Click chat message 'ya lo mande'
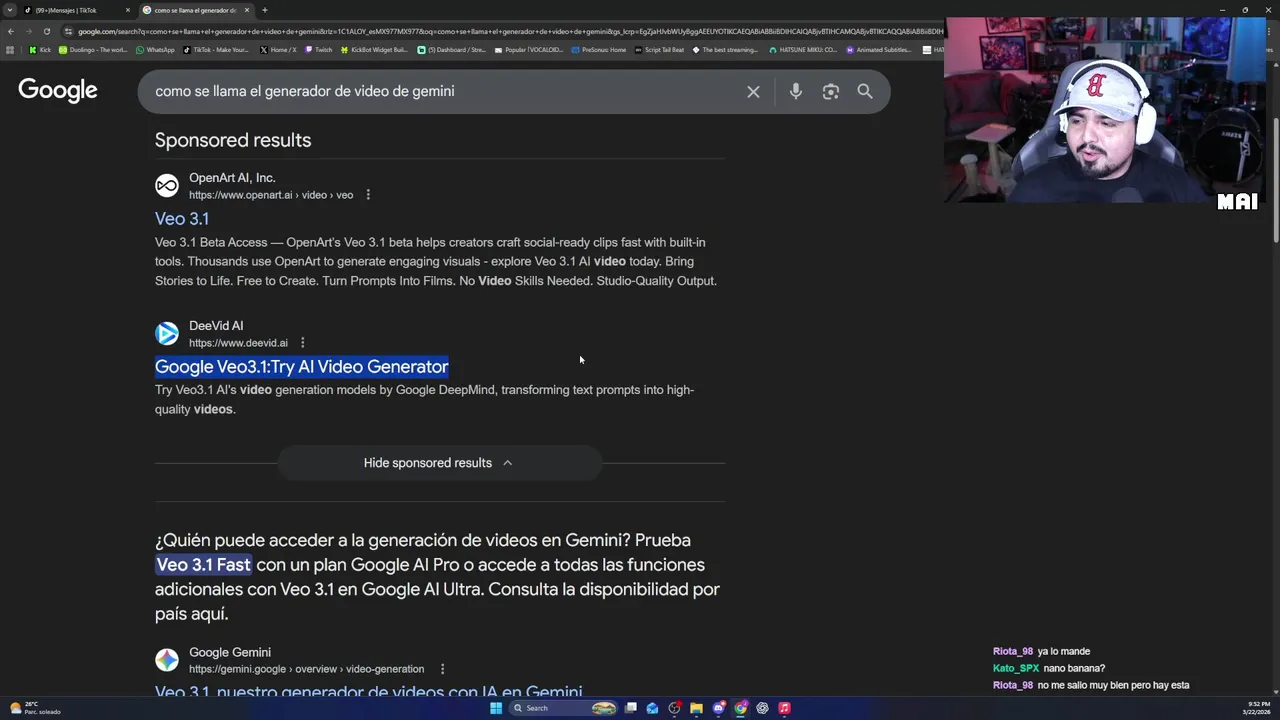Image resolution: width=1280 pixels, height=720 pixels. click(1064, 651)
